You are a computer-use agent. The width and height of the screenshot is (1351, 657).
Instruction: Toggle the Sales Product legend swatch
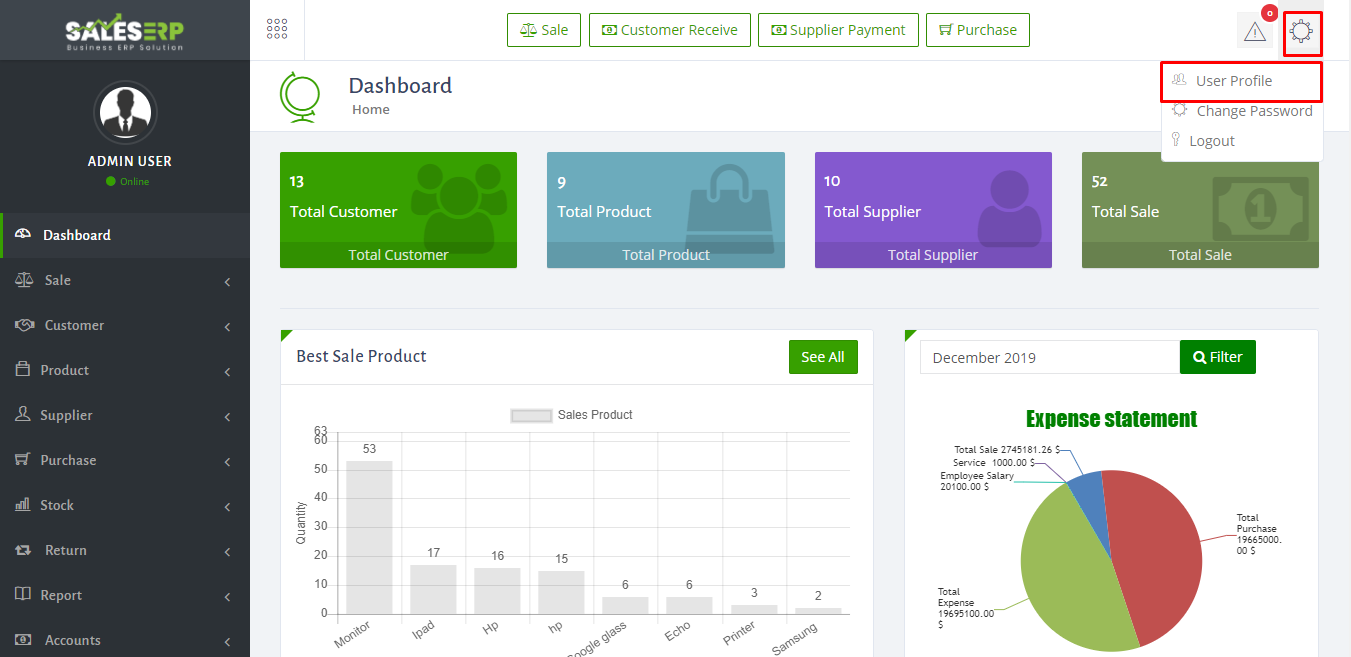[x=531, y=415]
